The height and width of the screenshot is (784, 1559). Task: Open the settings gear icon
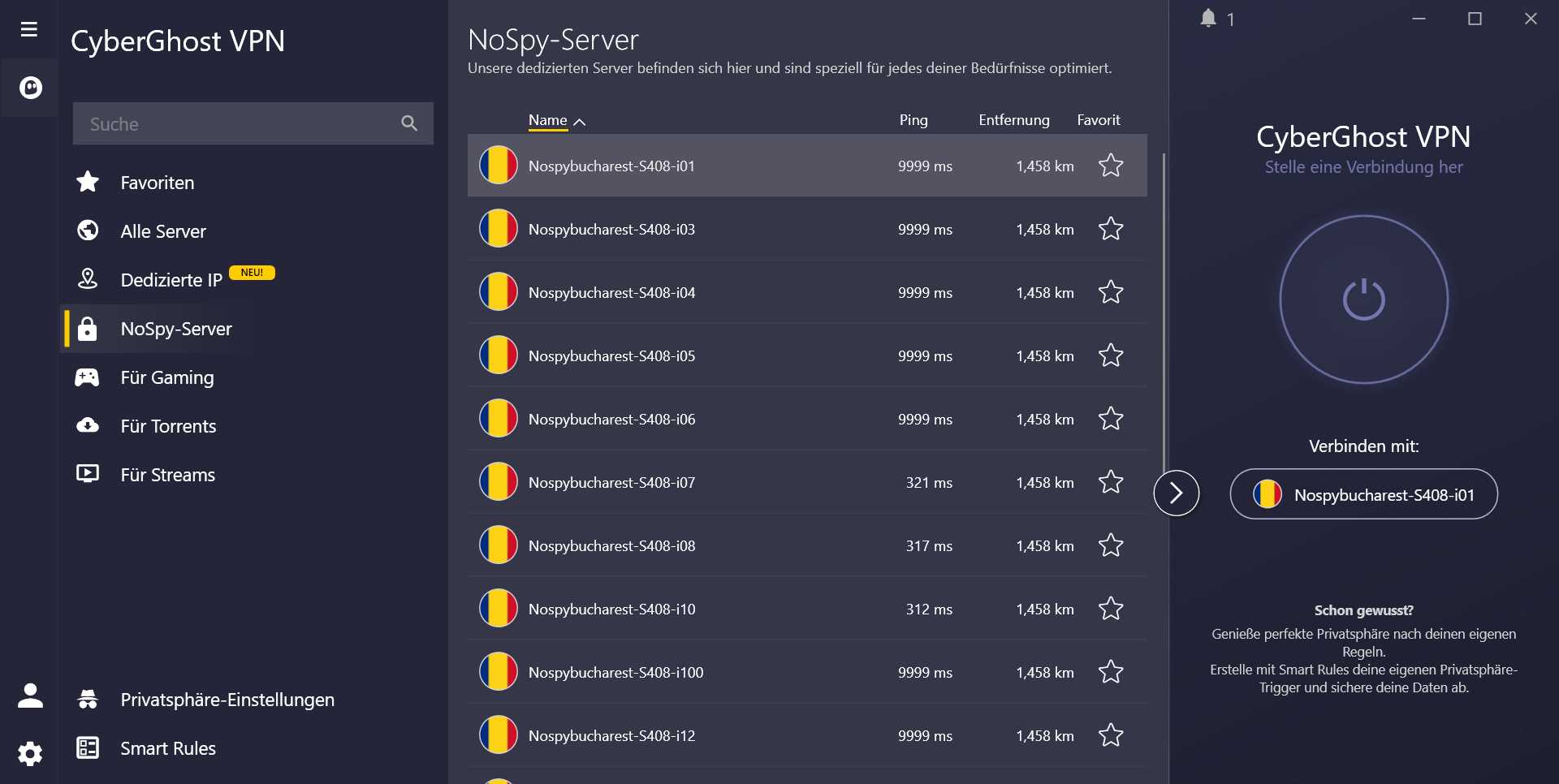pyautogui.click(x=31, y=753)
